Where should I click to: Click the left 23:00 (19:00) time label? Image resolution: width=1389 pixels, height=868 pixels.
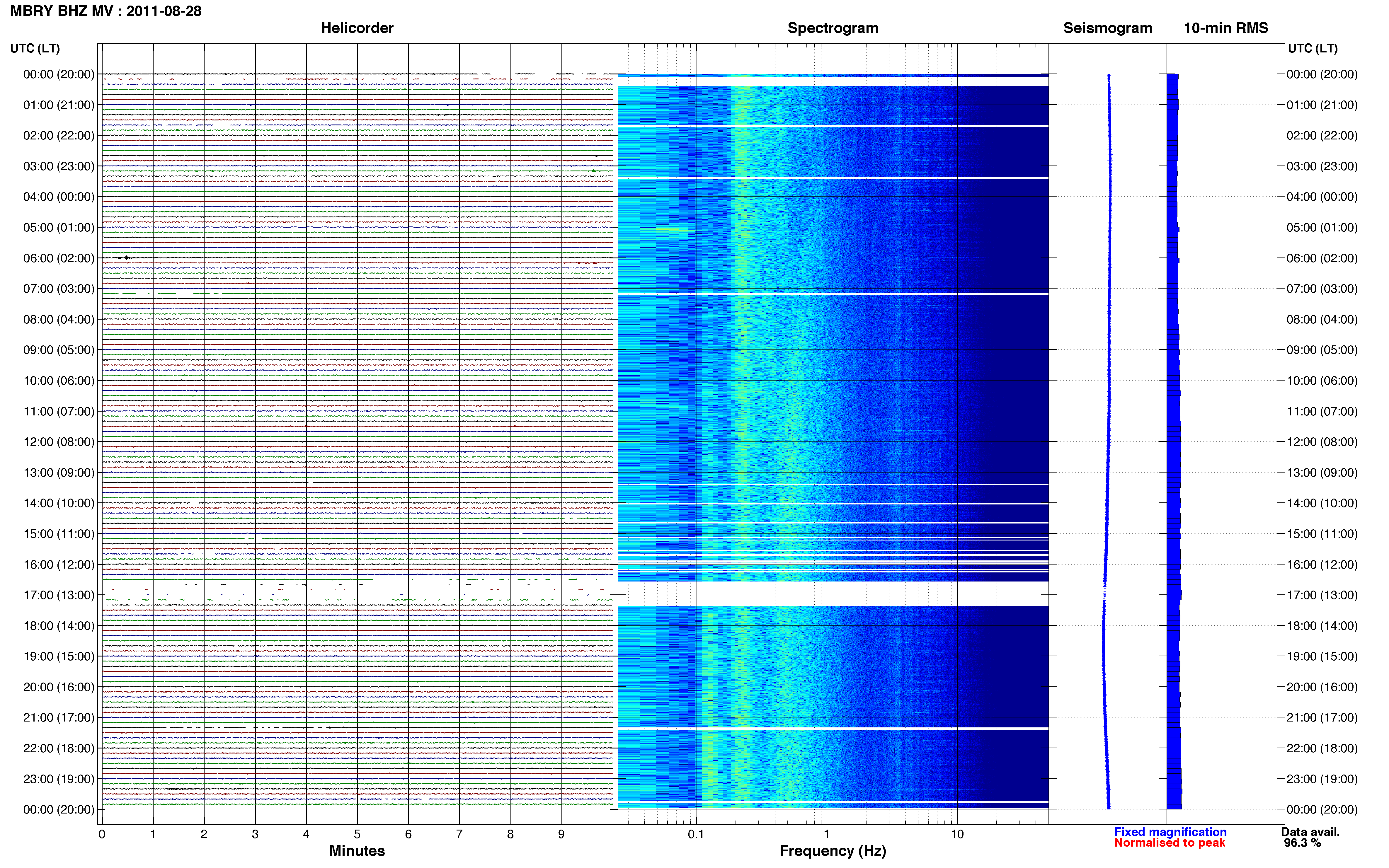[x=59, y=779]
